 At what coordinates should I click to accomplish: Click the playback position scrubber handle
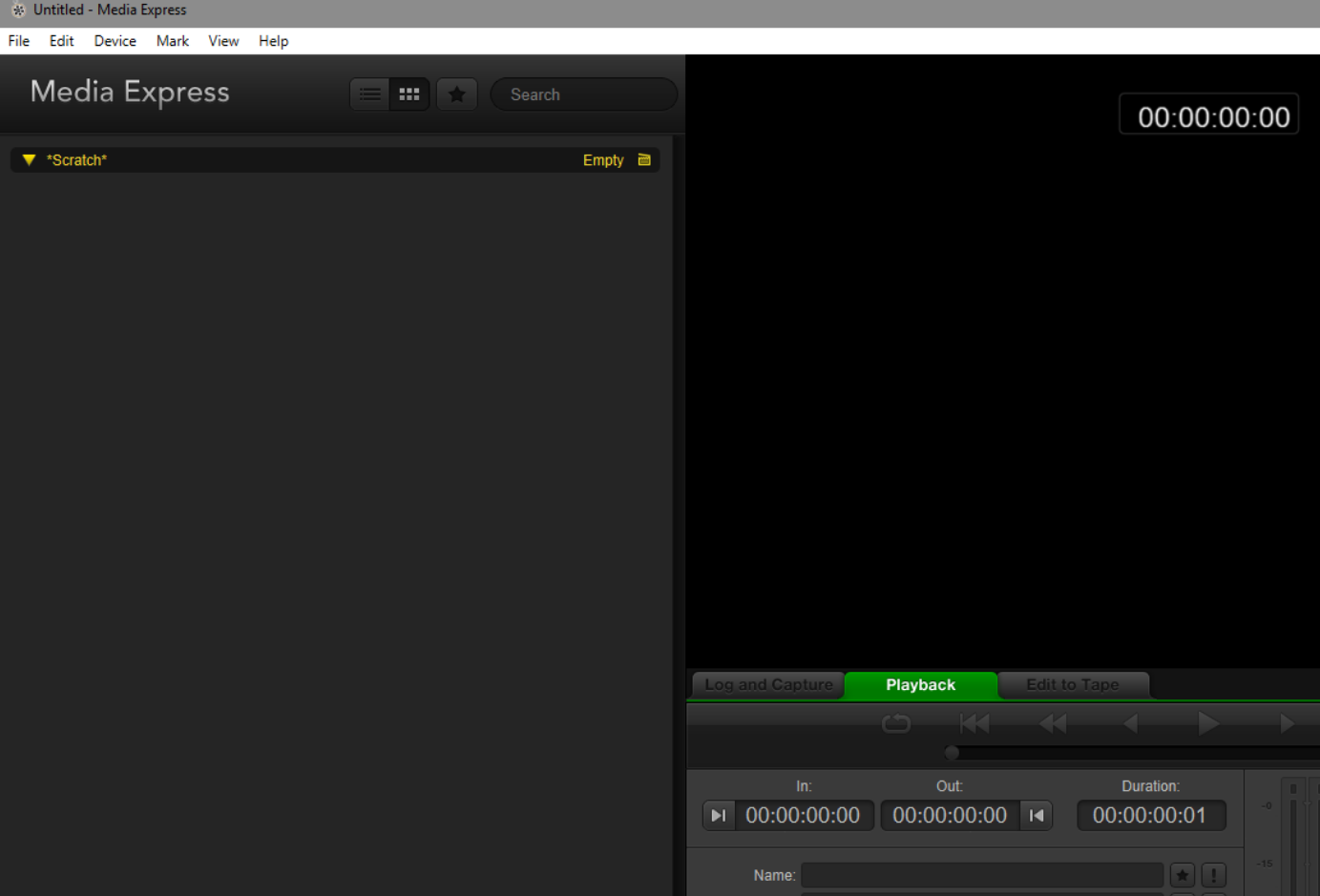[x=951, y=752]
